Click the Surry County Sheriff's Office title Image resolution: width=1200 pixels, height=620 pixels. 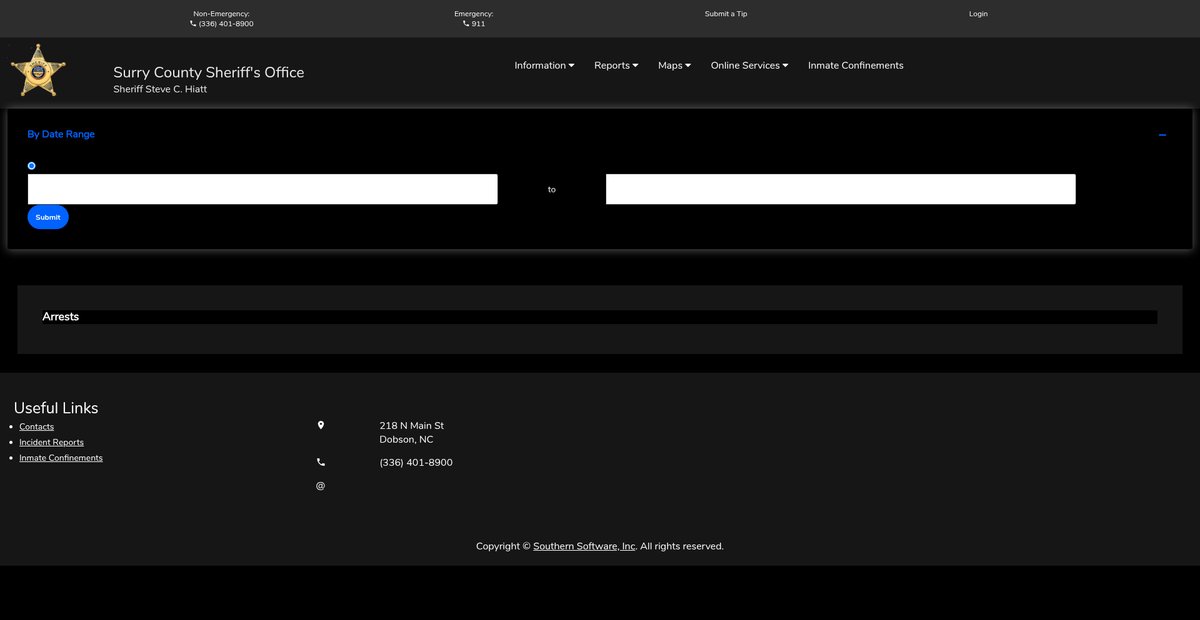click(x=209, y=72)
